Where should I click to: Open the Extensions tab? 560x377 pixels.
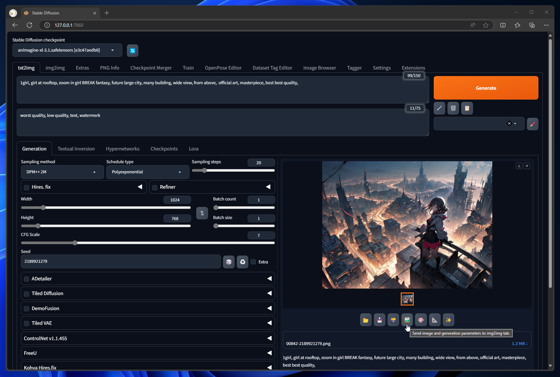[x=413, y=68]
